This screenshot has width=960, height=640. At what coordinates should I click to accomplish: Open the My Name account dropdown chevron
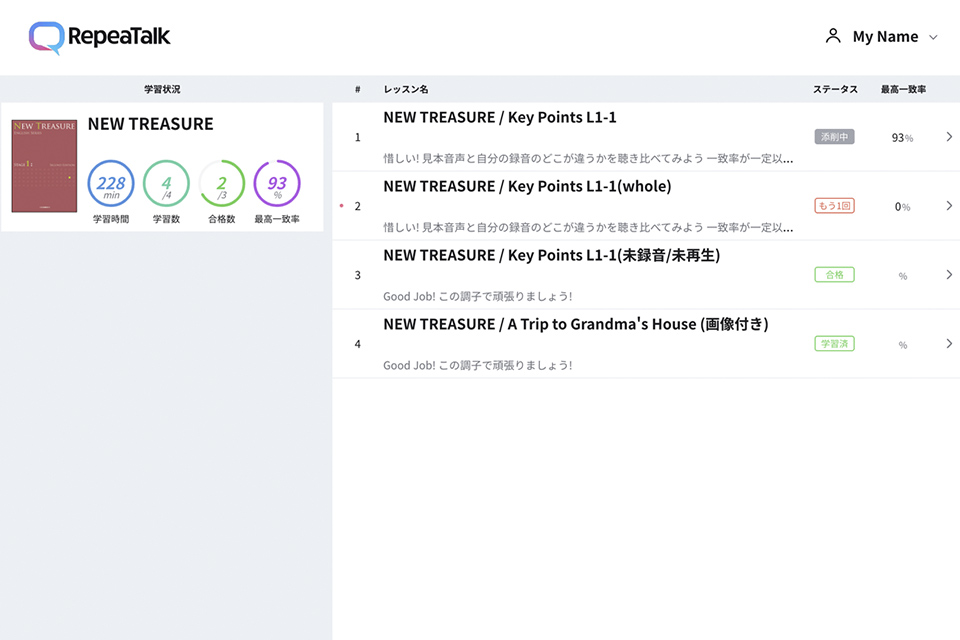coord(933,37)
